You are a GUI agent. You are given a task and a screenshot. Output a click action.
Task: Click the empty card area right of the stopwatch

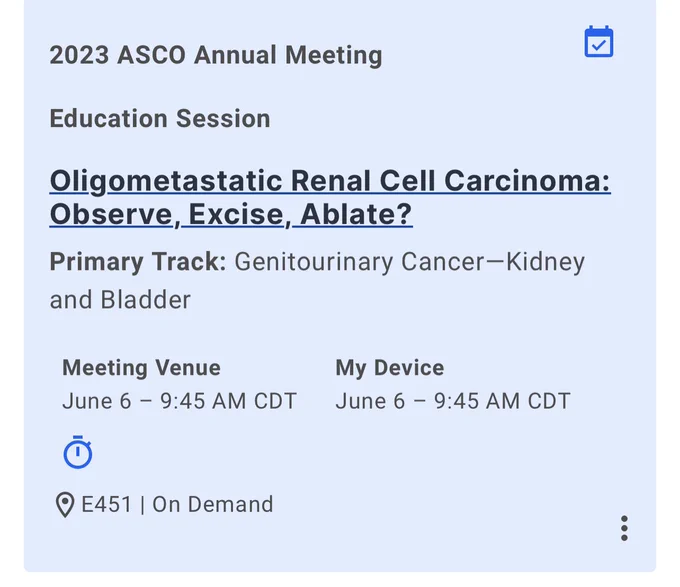click(x=347, y=452)
